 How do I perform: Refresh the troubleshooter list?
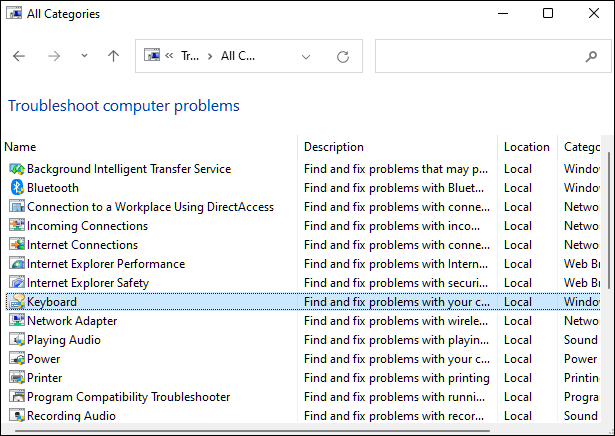(344, 57)
